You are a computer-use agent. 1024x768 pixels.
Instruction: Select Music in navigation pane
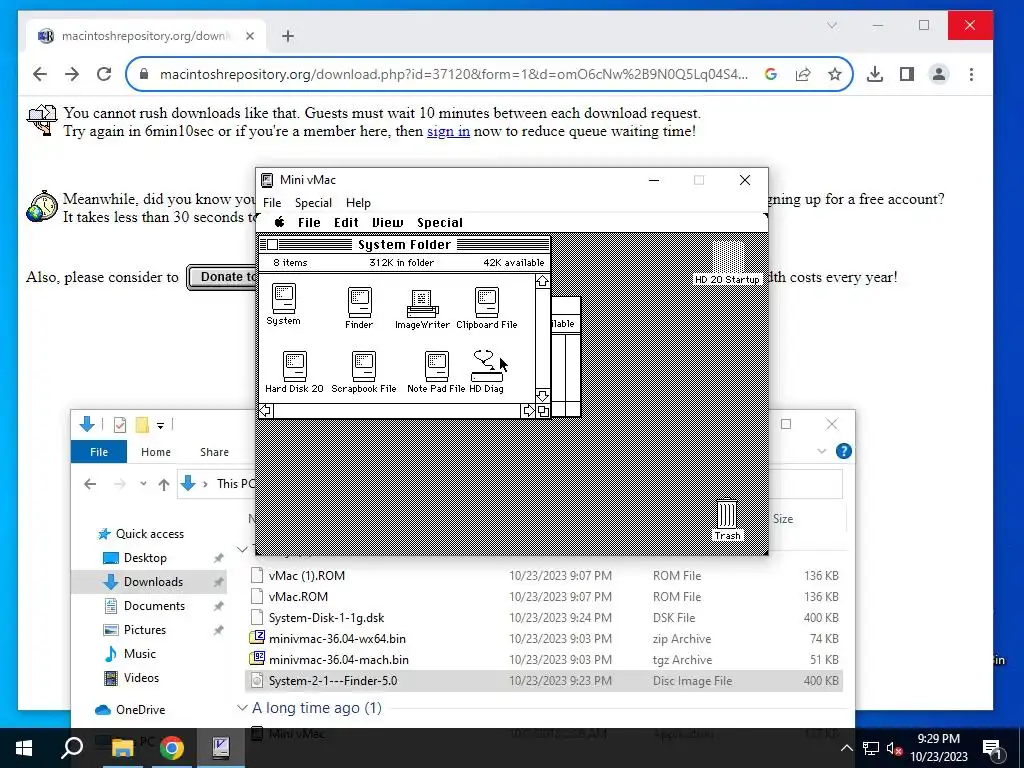click(140, 654)
